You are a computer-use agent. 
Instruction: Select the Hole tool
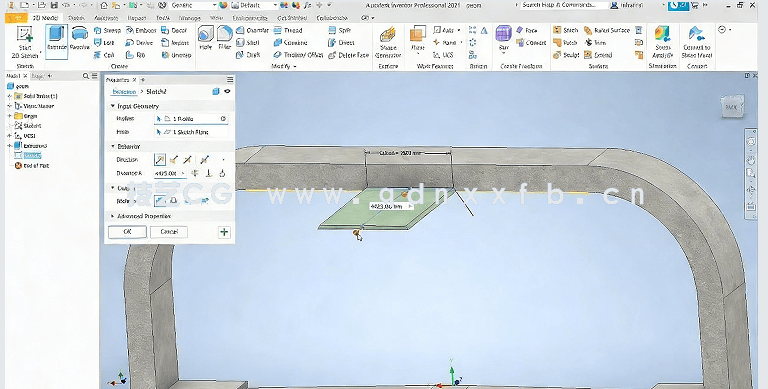pyautogui.click(x=206, y=38)
